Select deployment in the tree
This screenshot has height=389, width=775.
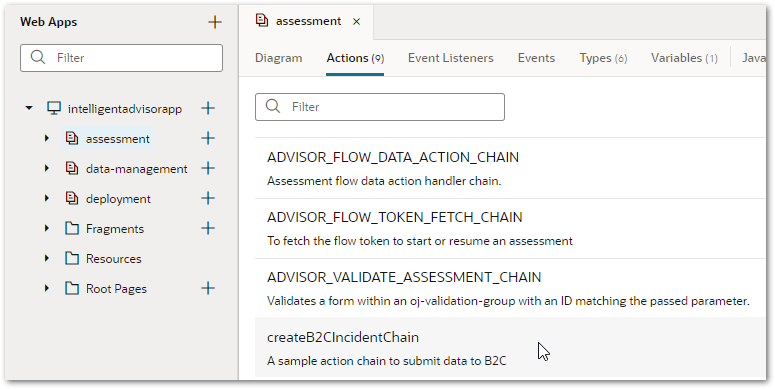pyautogui.click(x=118, y=199)
